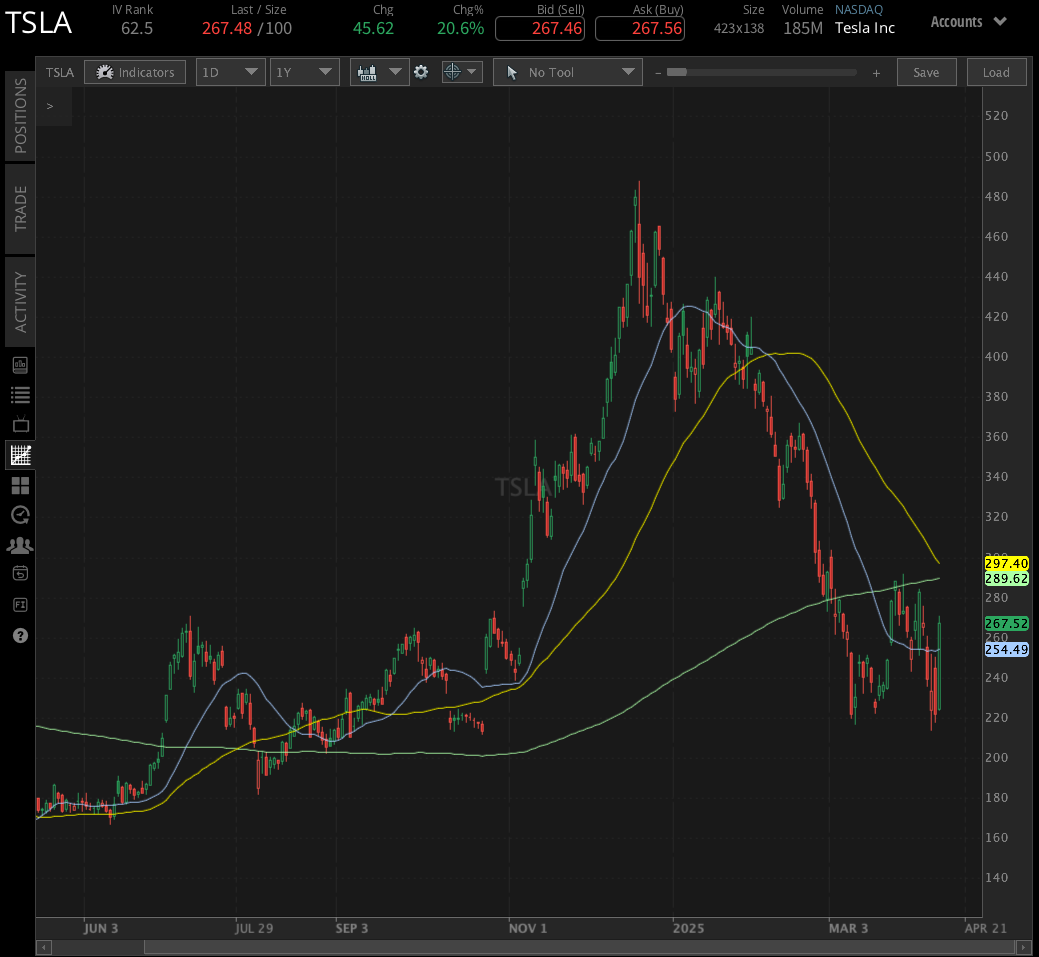Switch to the TRADE tab

20,208
